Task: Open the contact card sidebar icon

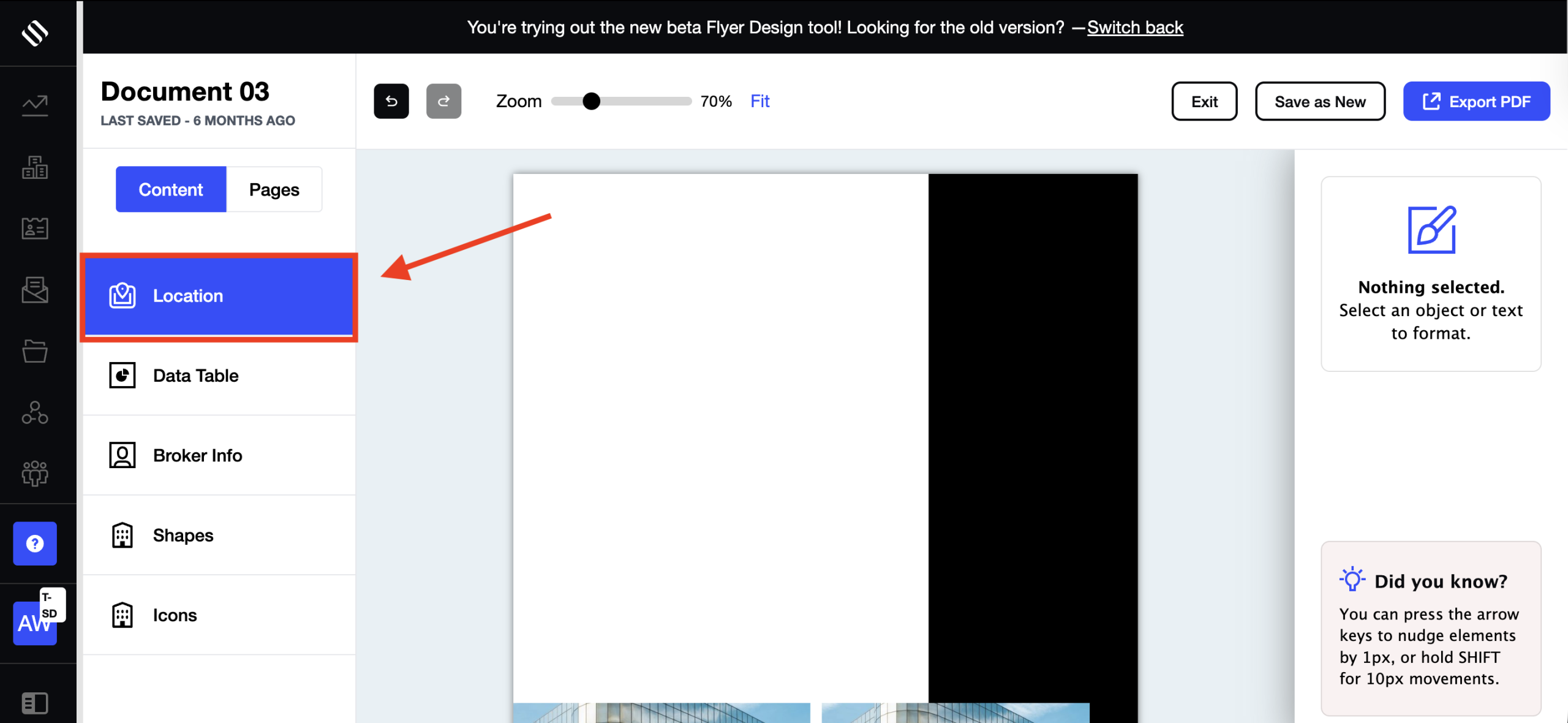Action: coord(35,229)
